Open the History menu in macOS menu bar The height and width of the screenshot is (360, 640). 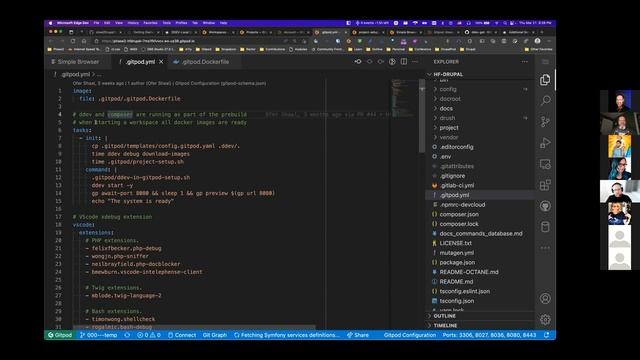[133, 23]
